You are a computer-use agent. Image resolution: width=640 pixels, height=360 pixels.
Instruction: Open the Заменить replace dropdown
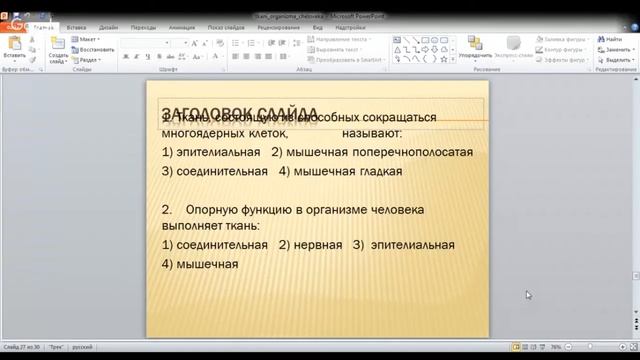(633, 50)
